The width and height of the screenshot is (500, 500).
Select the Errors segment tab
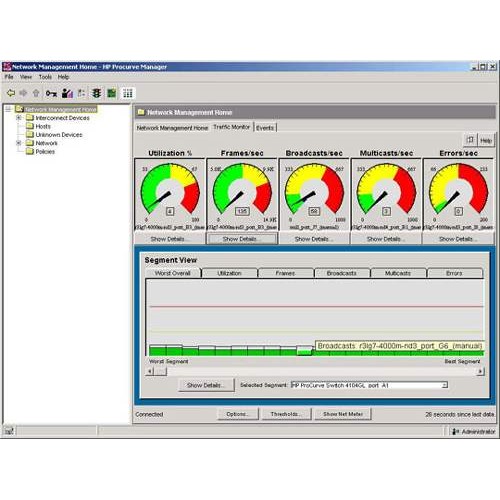point(454,273)
